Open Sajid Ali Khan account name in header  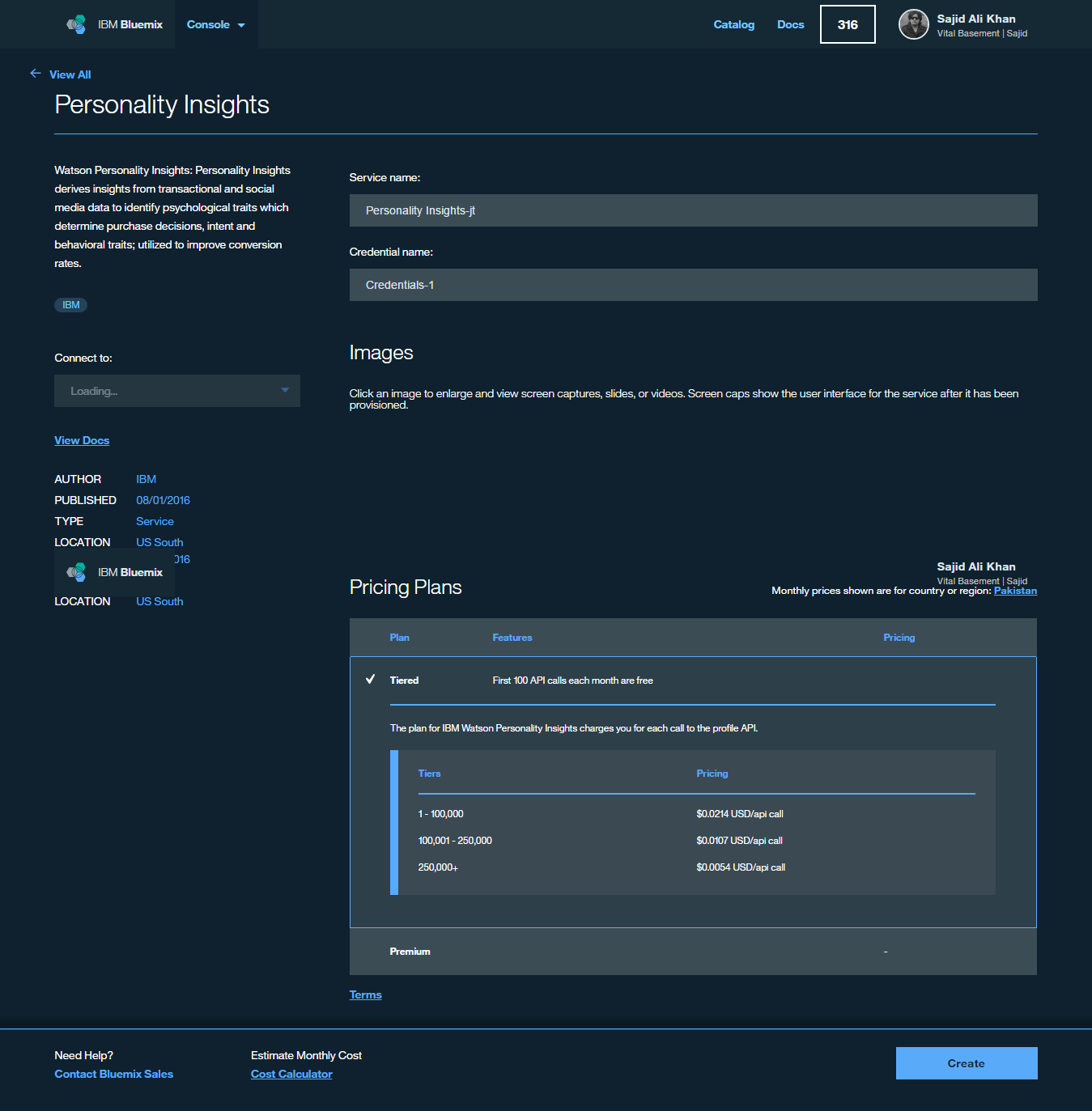click(x=976, y=19)
